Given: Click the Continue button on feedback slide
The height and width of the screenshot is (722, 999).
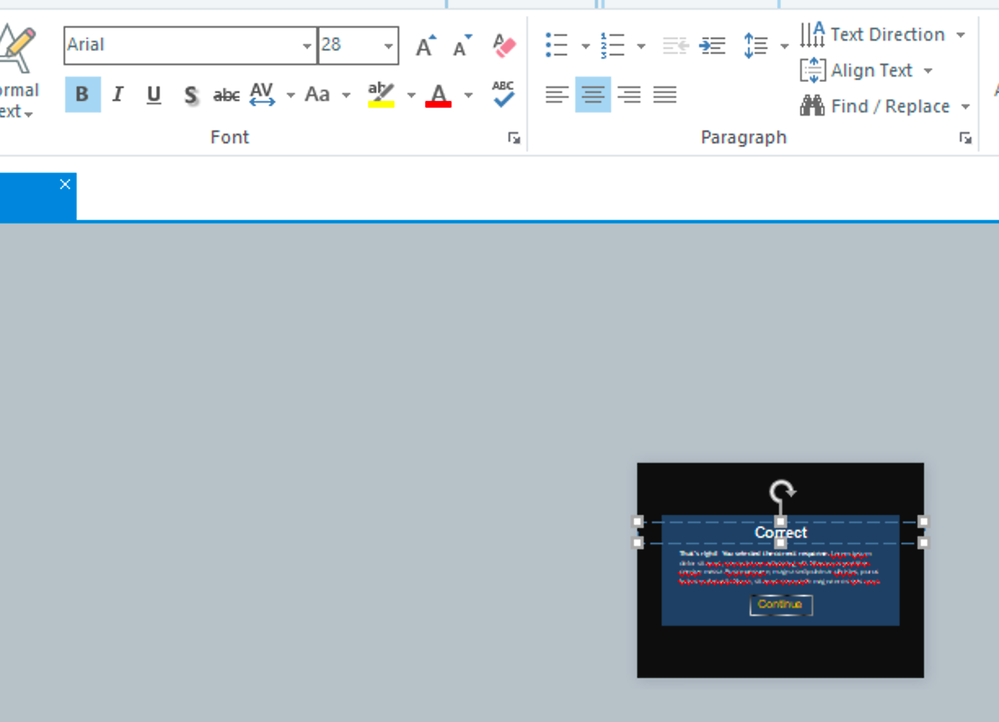Looking at the screenshot, I should pos(780,605).
